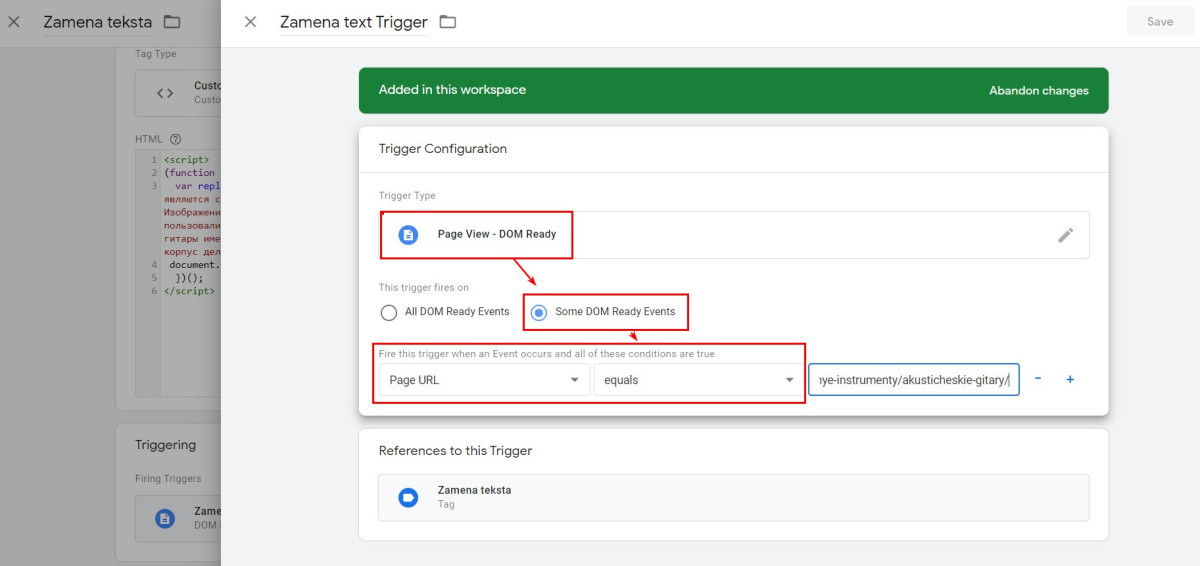Click the Custom HTML tag type code icon
This screenshot has height=566, width=1200.
click(x=165, y=93)
